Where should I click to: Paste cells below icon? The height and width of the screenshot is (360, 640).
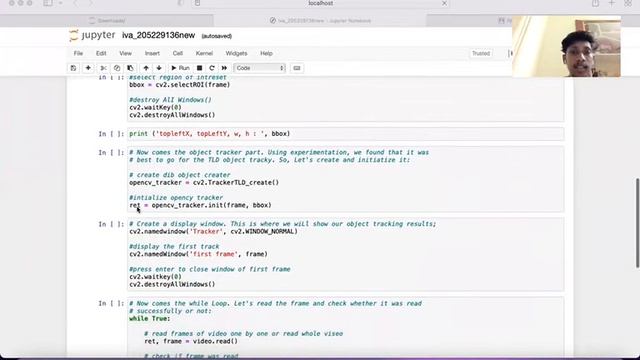(130, 68)
